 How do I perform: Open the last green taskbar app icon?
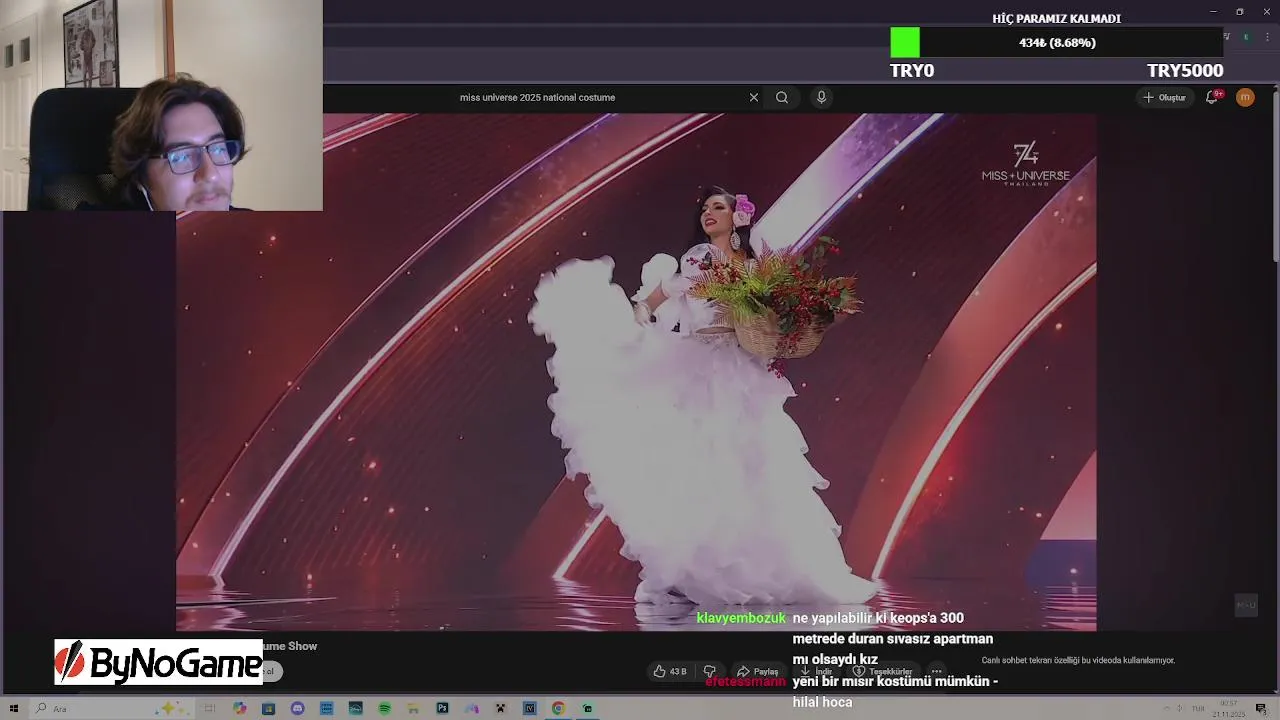(587, 708)
